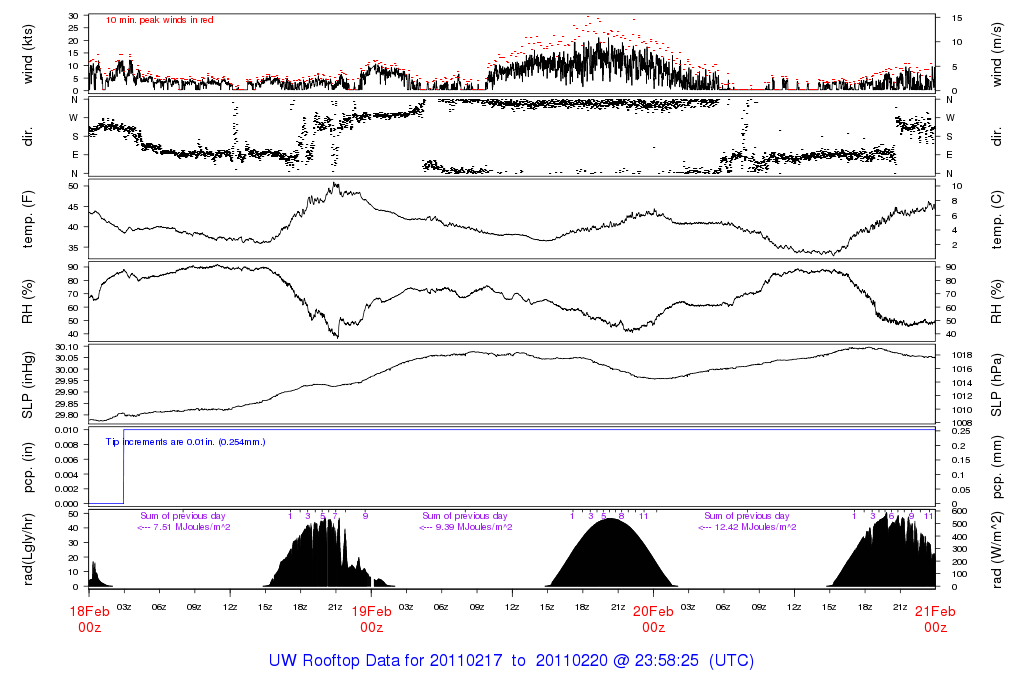Select the '29.80' SLP tick value
This screenshot has width=1024, height=700.
tap(66, 415)
